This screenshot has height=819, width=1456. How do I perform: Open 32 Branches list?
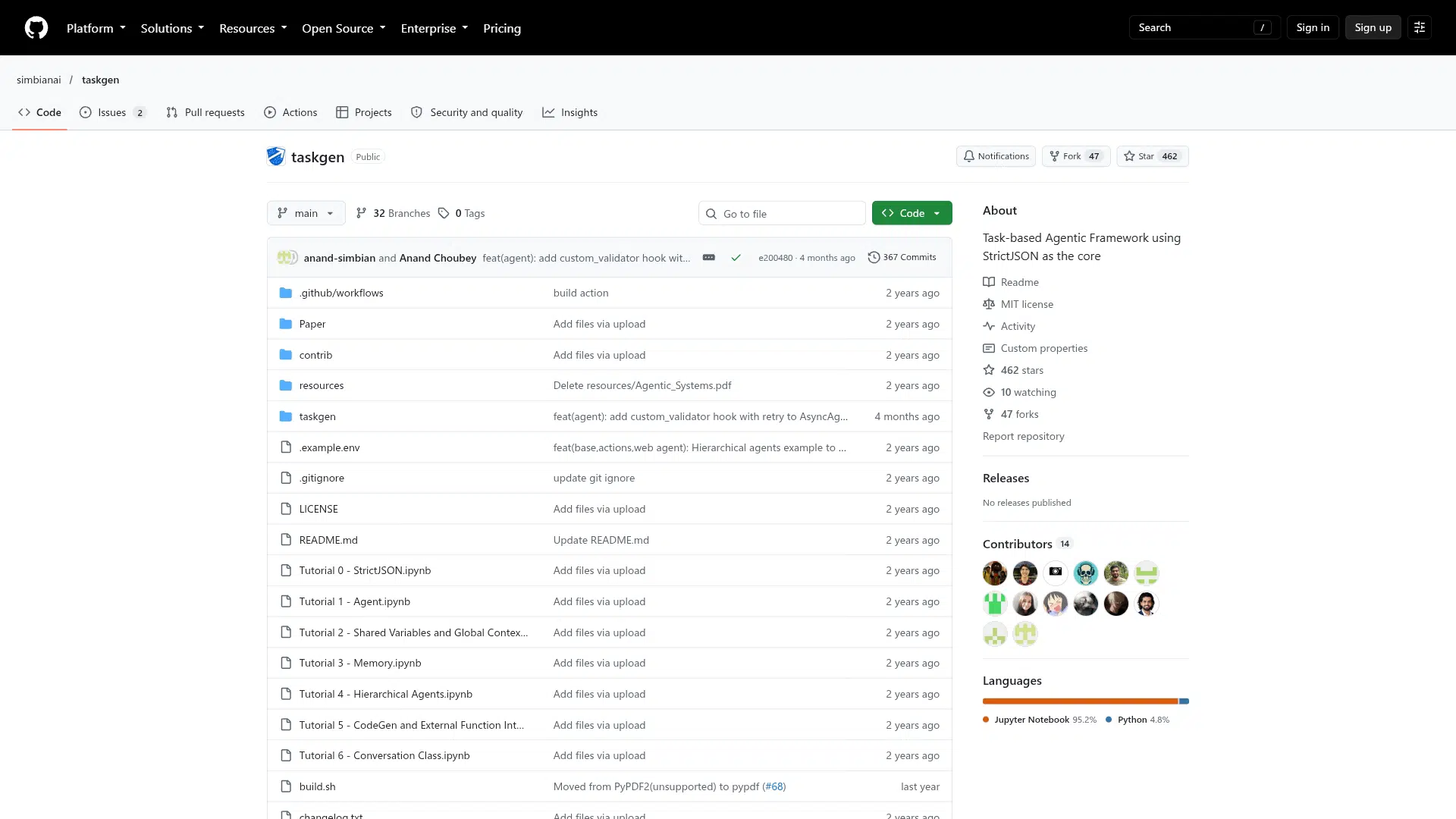pos(393,213)
